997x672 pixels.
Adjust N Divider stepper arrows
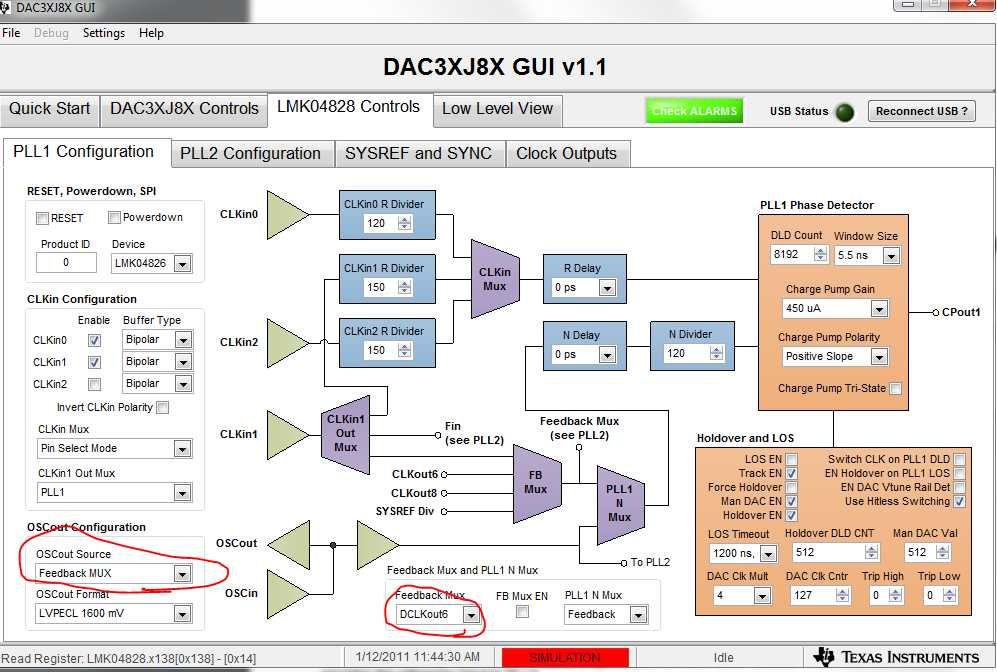coord(717,353)
